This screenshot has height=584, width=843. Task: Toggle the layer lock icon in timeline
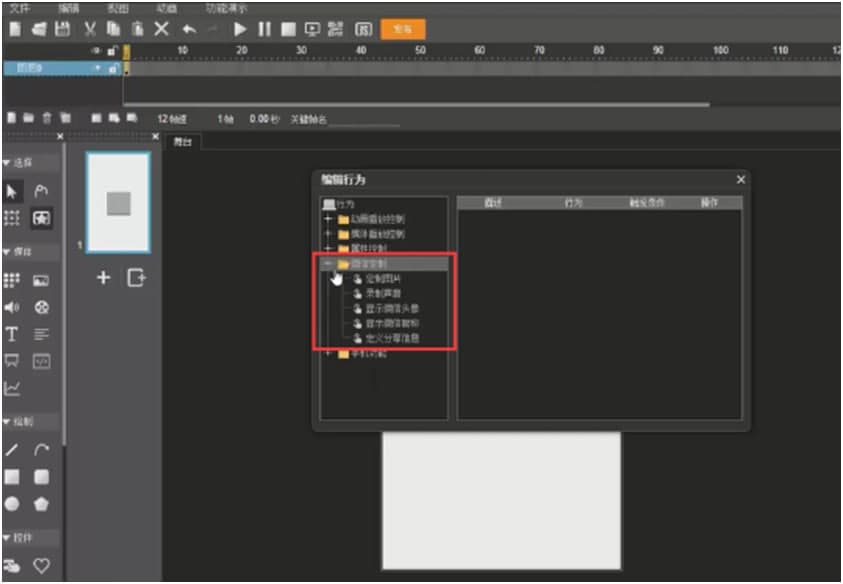coord(113,50)
